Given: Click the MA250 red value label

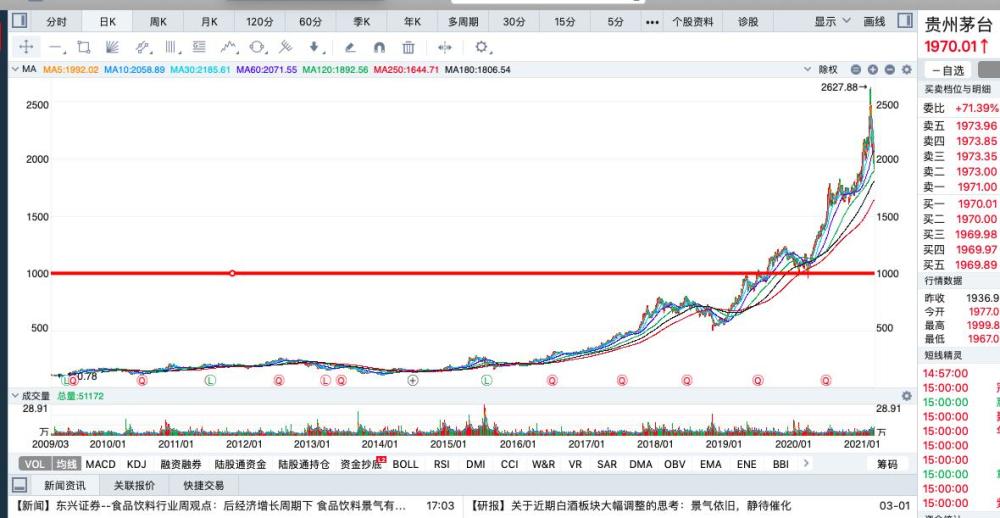Looking at the screenshot, I should click(406, 70).
